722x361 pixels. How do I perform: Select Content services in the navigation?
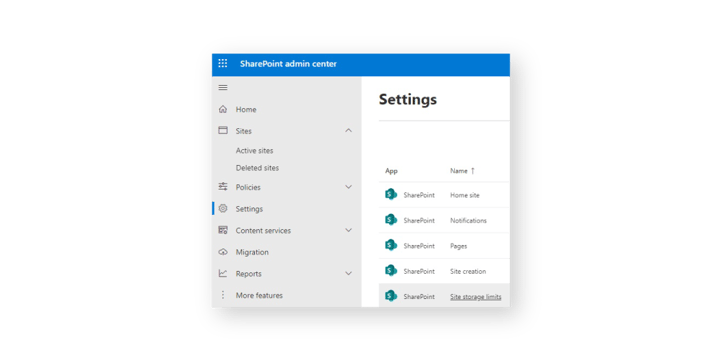pyautogui.click(x=263, y=231)
